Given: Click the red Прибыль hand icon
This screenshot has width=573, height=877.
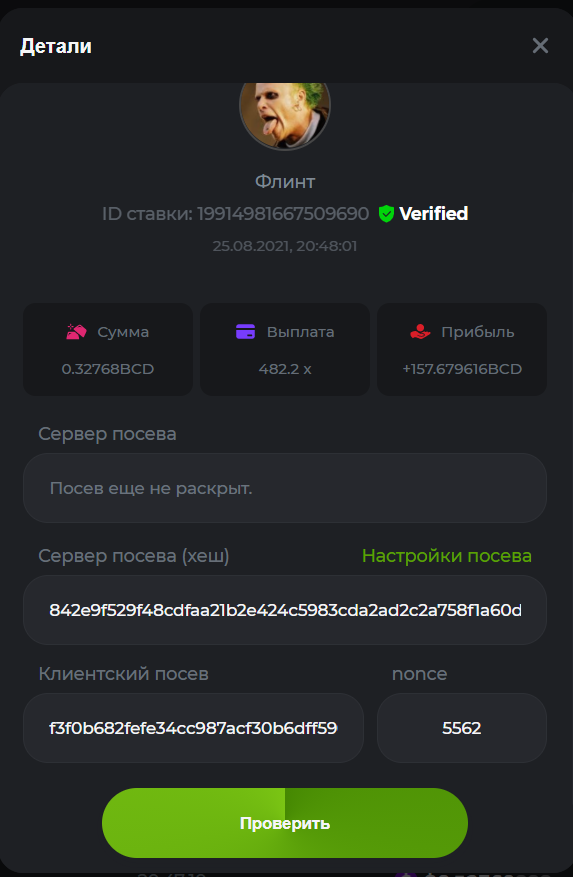Looking at the screenshot, I should 420,332.
